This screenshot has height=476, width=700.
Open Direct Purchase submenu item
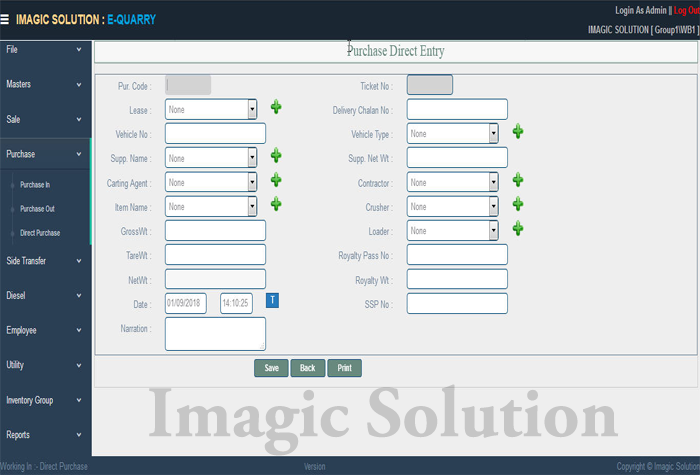[40, 233]
